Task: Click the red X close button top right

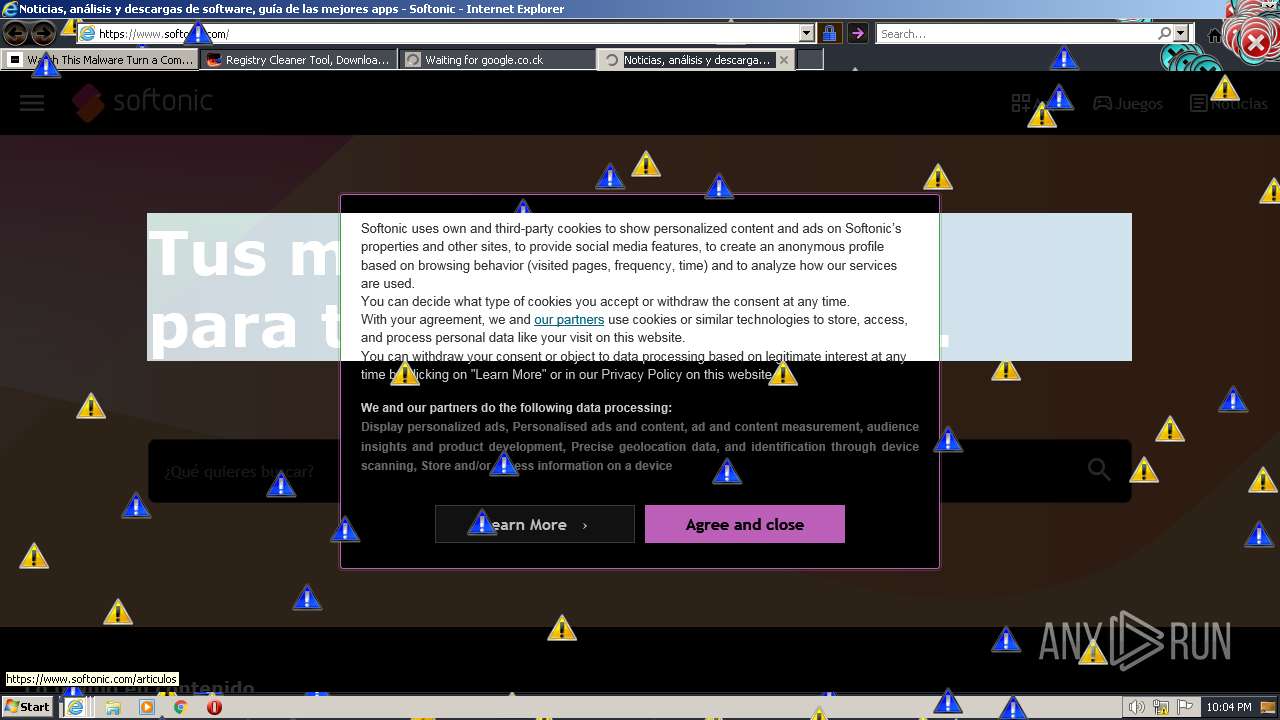Action: 1255,42
